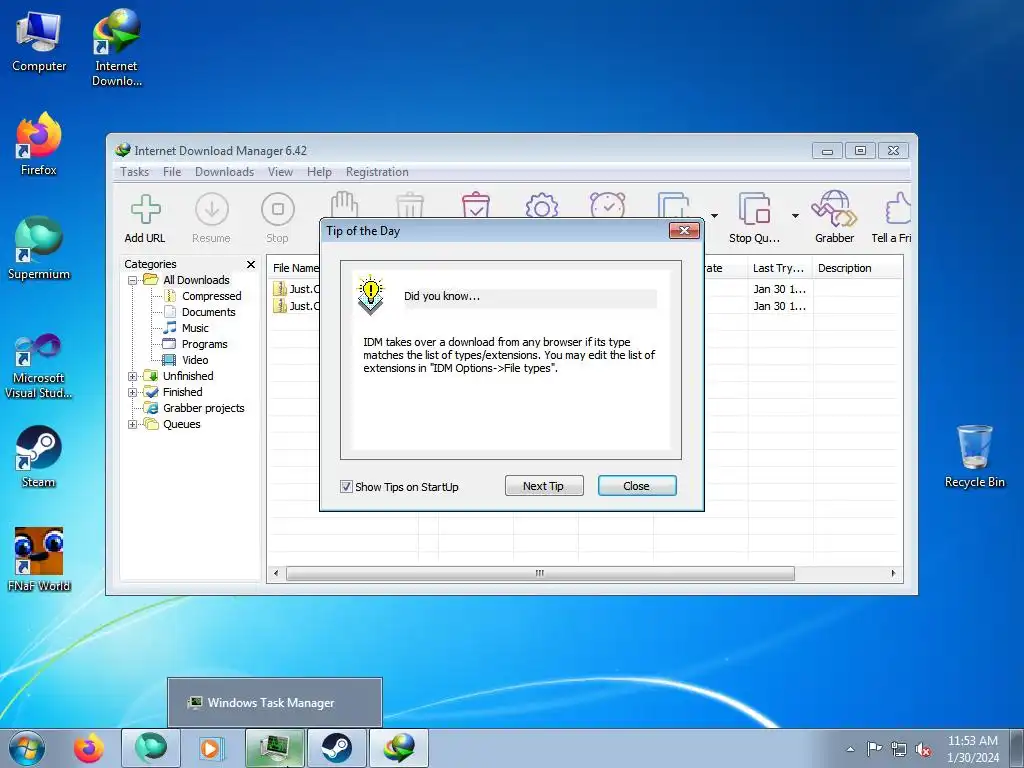Image resolution: width=1024 pixels, height=768 pixels.
Task: Select Microsoft Visual Studio desktop shortcut
Action: click(x=39, y=366)
